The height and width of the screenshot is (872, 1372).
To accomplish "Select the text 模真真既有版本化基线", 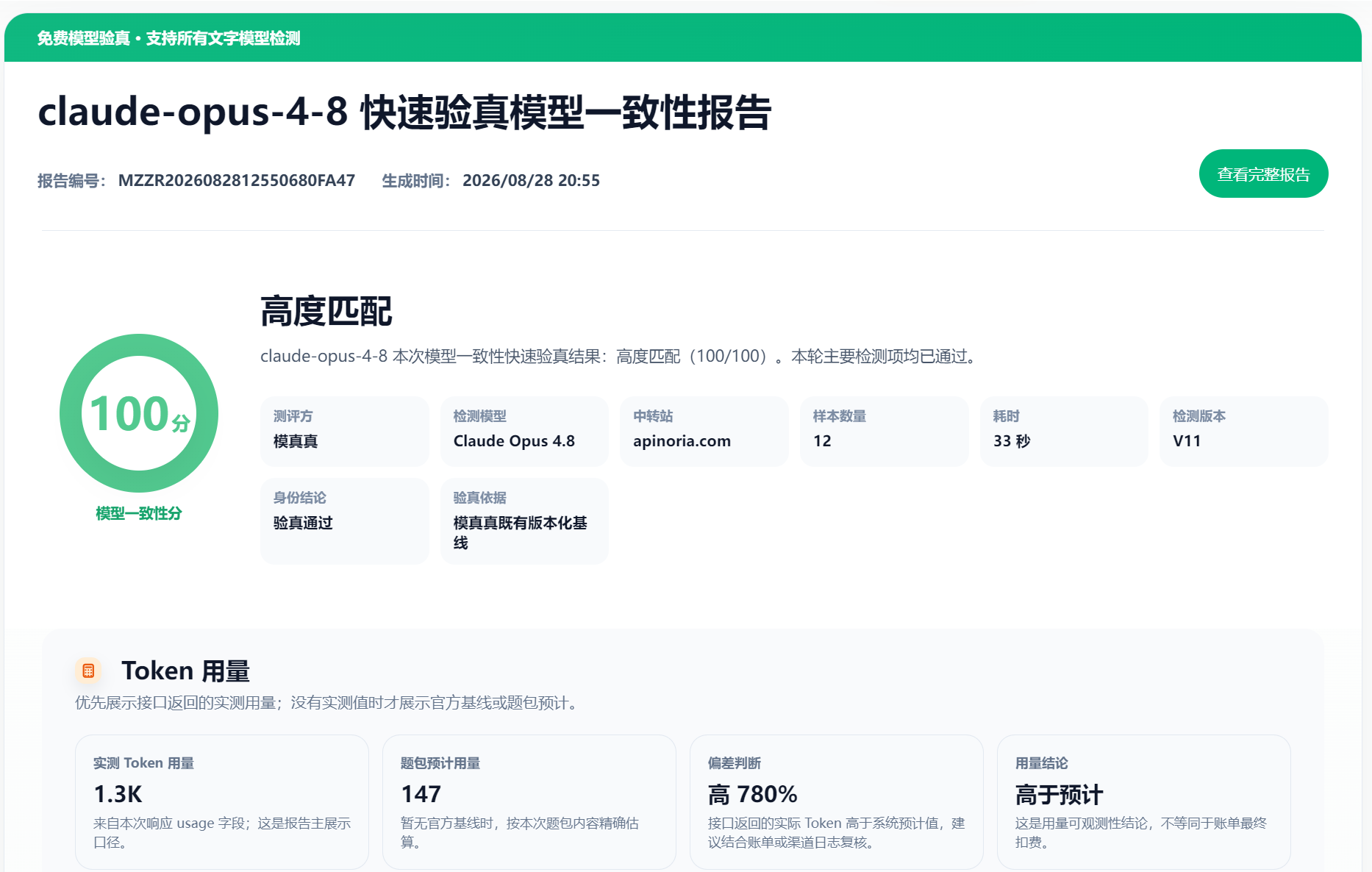I will pos(521,532).
